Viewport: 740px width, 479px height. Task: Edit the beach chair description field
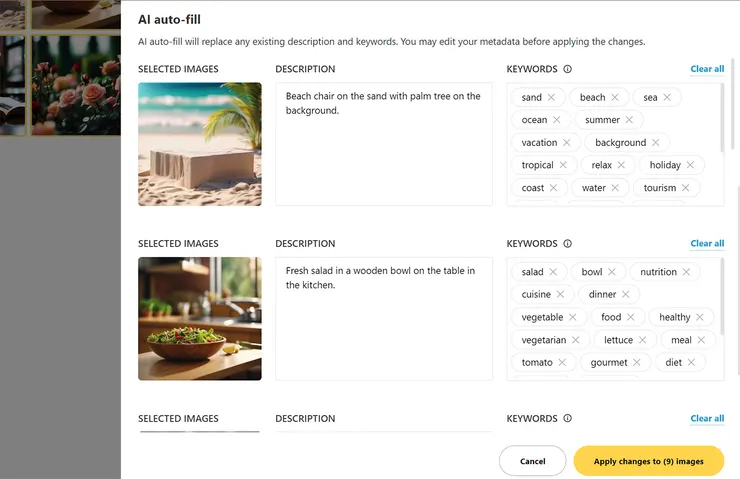[384, 144]
